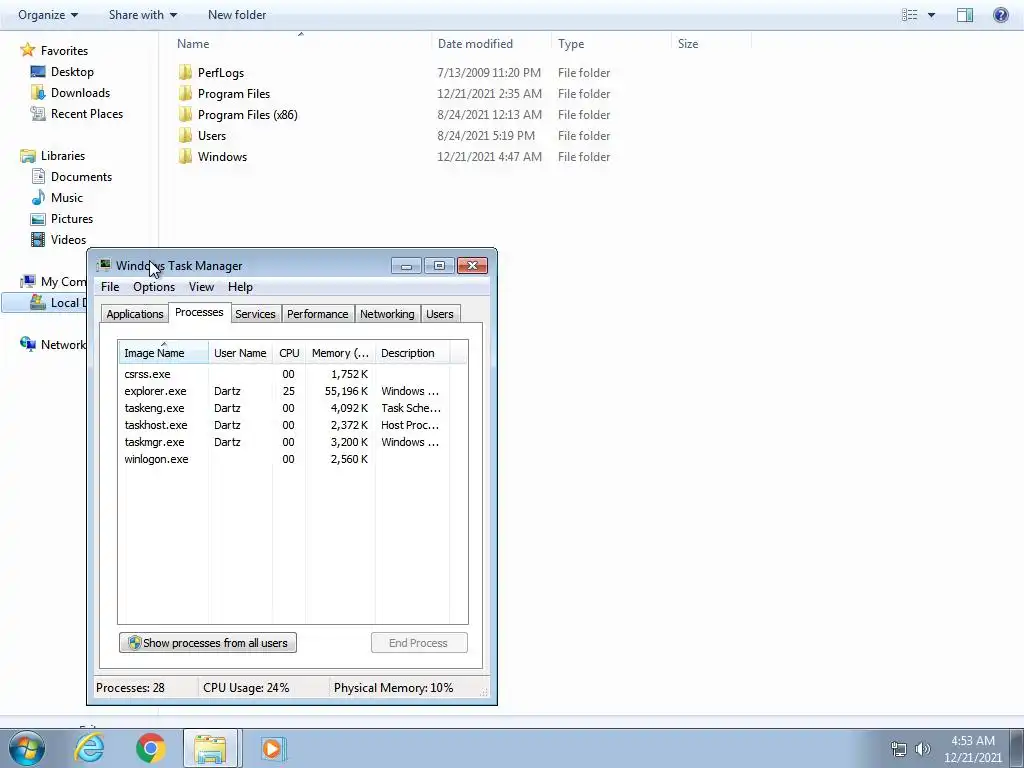Viewport: 1024px width, 768px height.
Task: Open Task Manager View menu
Action: click(201, 287)
